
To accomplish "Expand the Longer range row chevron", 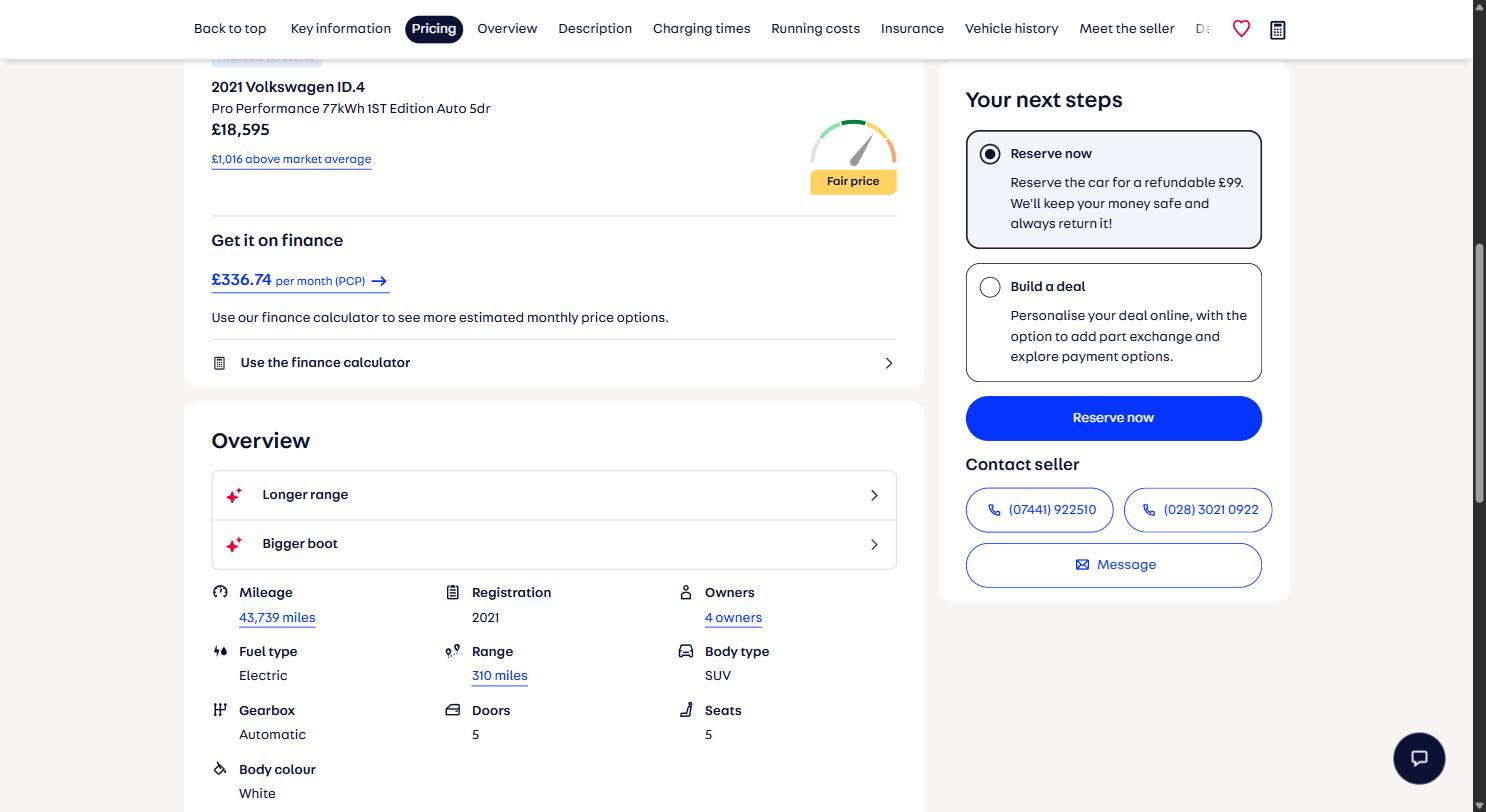I will pyautogui.click(x=874, y=495).
